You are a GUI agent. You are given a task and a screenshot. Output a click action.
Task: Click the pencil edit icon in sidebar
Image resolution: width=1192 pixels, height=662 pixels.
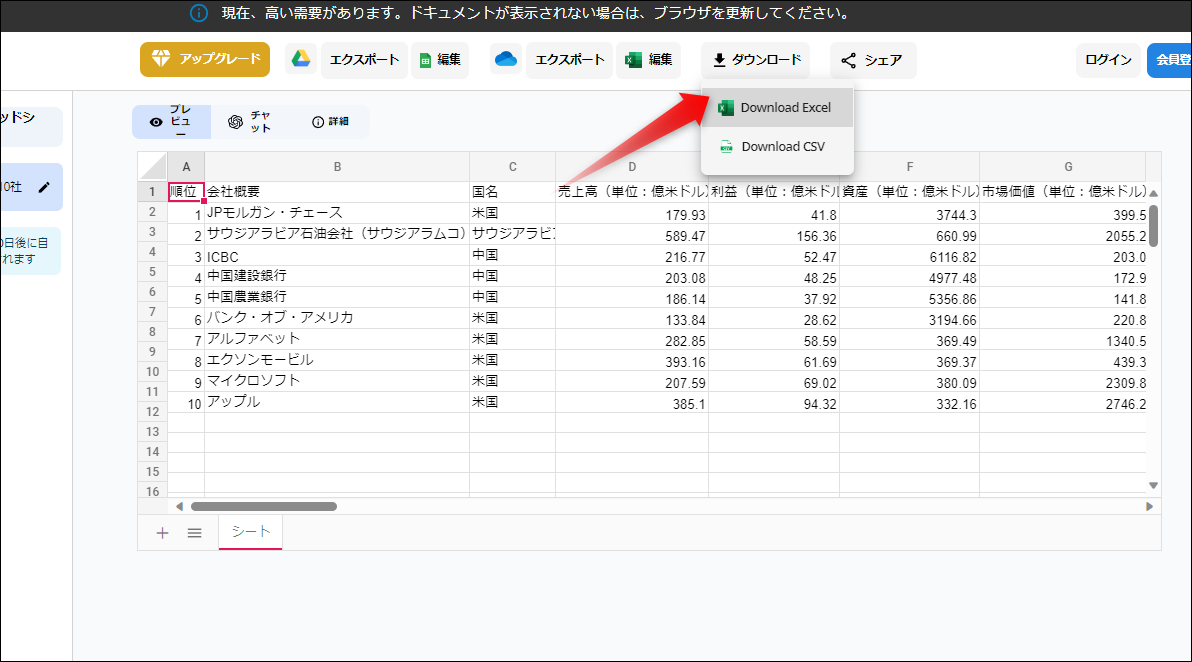tap(44, 187)
